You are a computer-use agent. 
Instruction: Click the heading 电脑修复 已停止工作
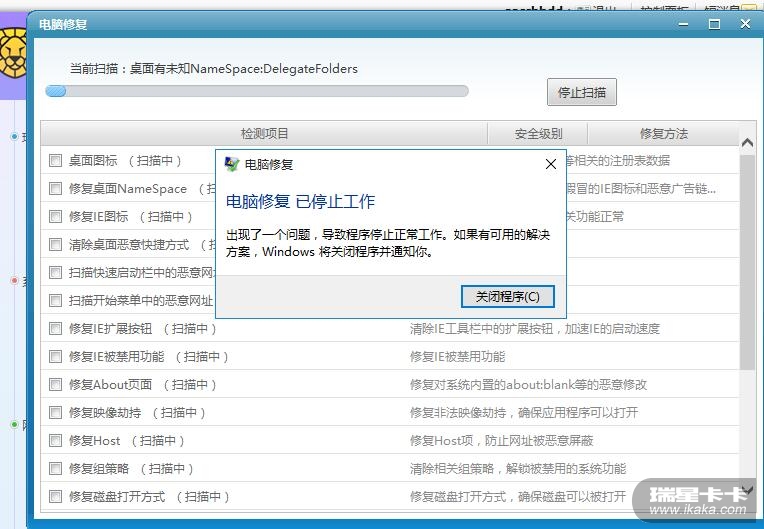pyautogui.click(x=301, y=202)
